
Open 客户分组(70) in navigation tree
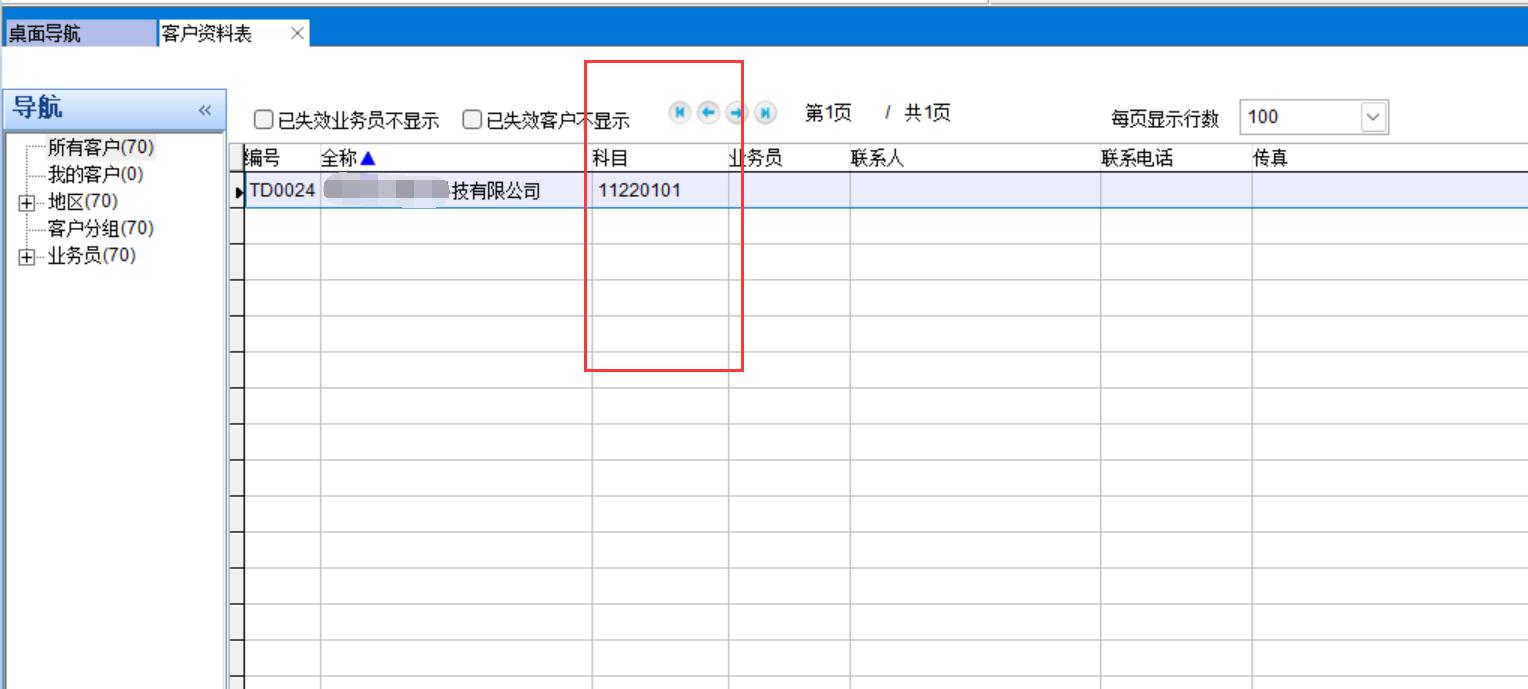(x=101, y=229)
